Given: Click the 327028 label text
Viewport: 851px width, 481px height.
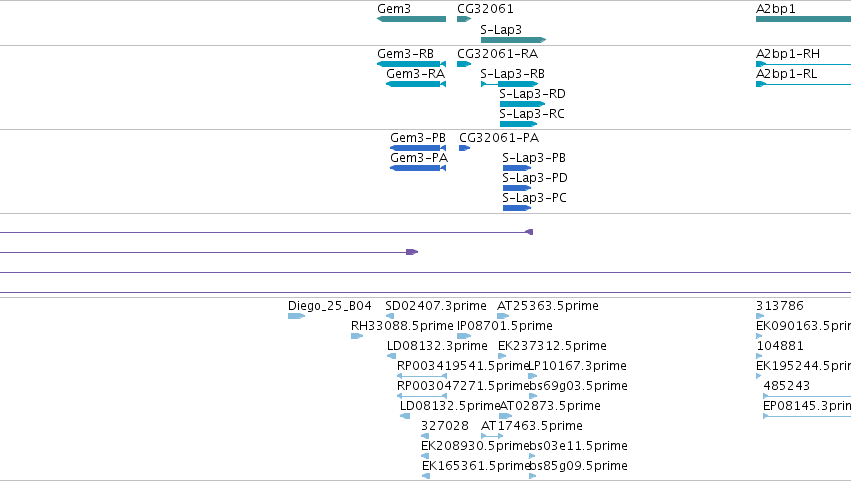Looking at the screenshot, I should [x=444, y=426].
